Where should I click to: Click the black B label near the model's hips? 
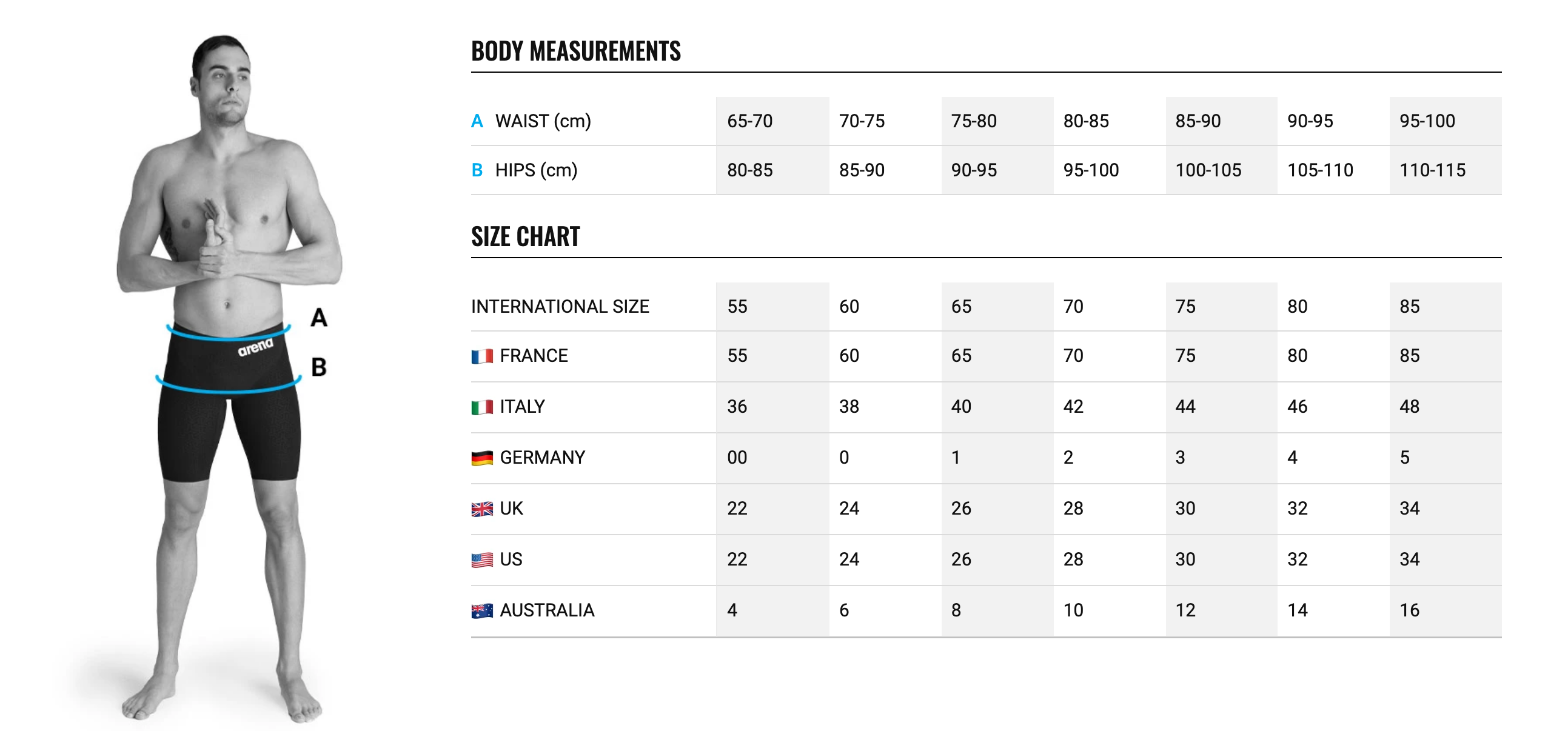pos(319,367)
